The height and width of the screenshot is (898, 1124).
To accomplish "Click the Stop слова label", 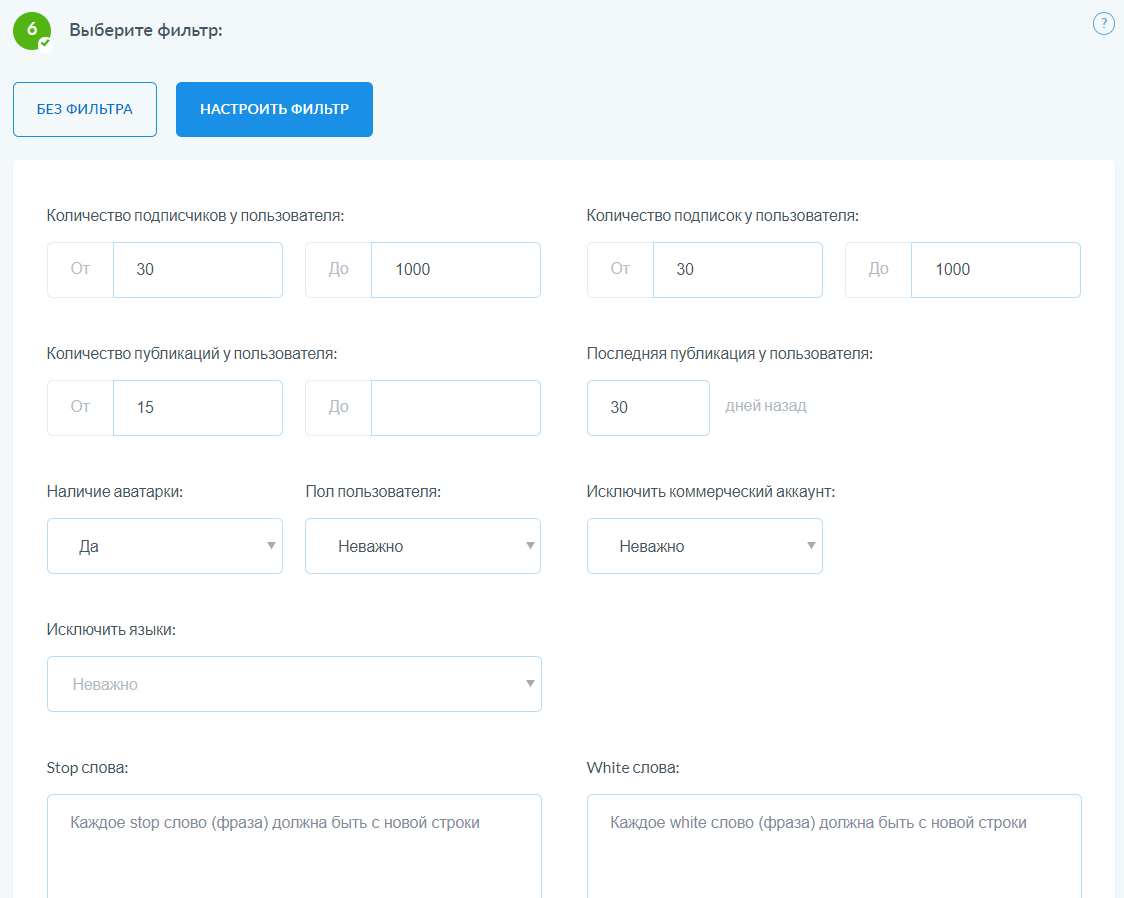I will pyautogui.click(x=87, y=768).
